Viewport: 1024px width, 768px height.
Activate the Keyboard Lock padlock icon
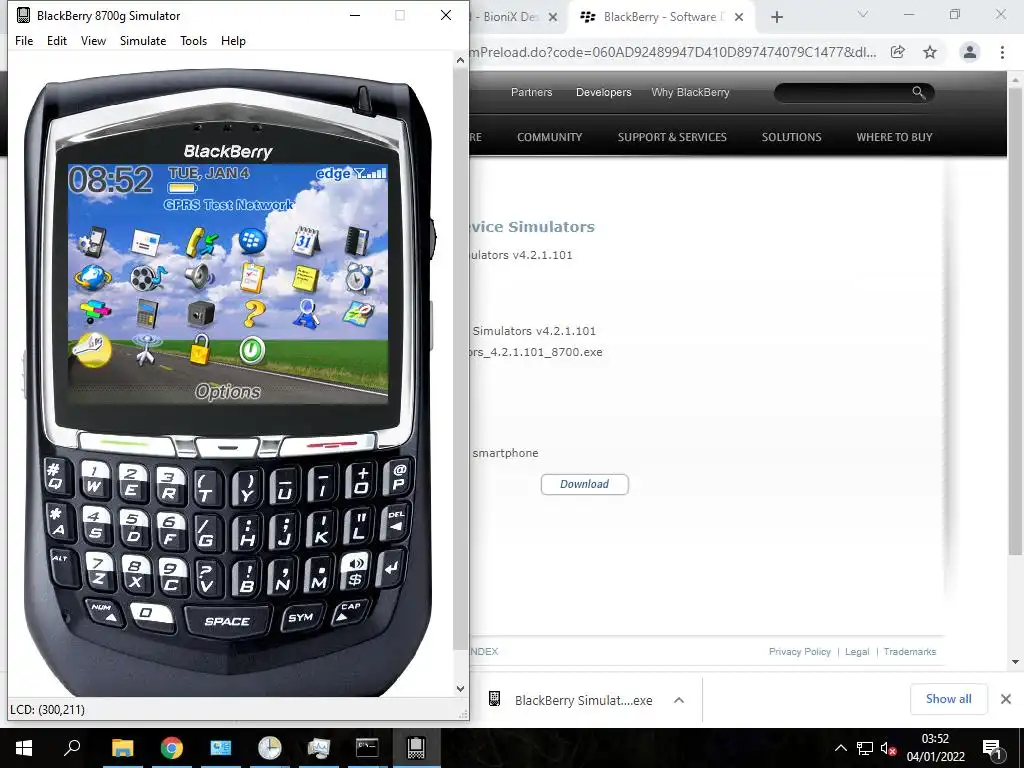[x=200, y=349]
